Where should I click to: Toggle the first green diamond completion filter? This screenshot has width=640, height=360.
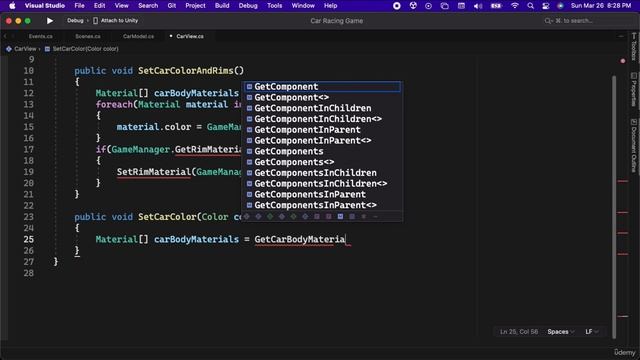pyautogui.click(x=270, y=217)
